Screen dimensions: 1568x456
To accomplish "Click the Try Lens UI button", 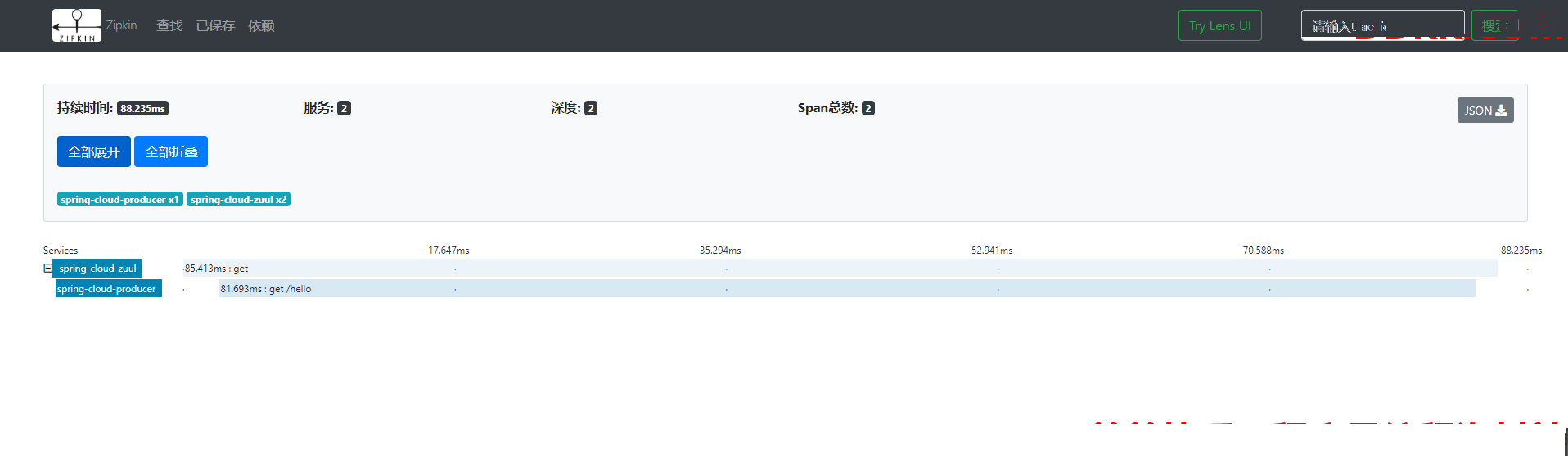I will (1219, 25).
